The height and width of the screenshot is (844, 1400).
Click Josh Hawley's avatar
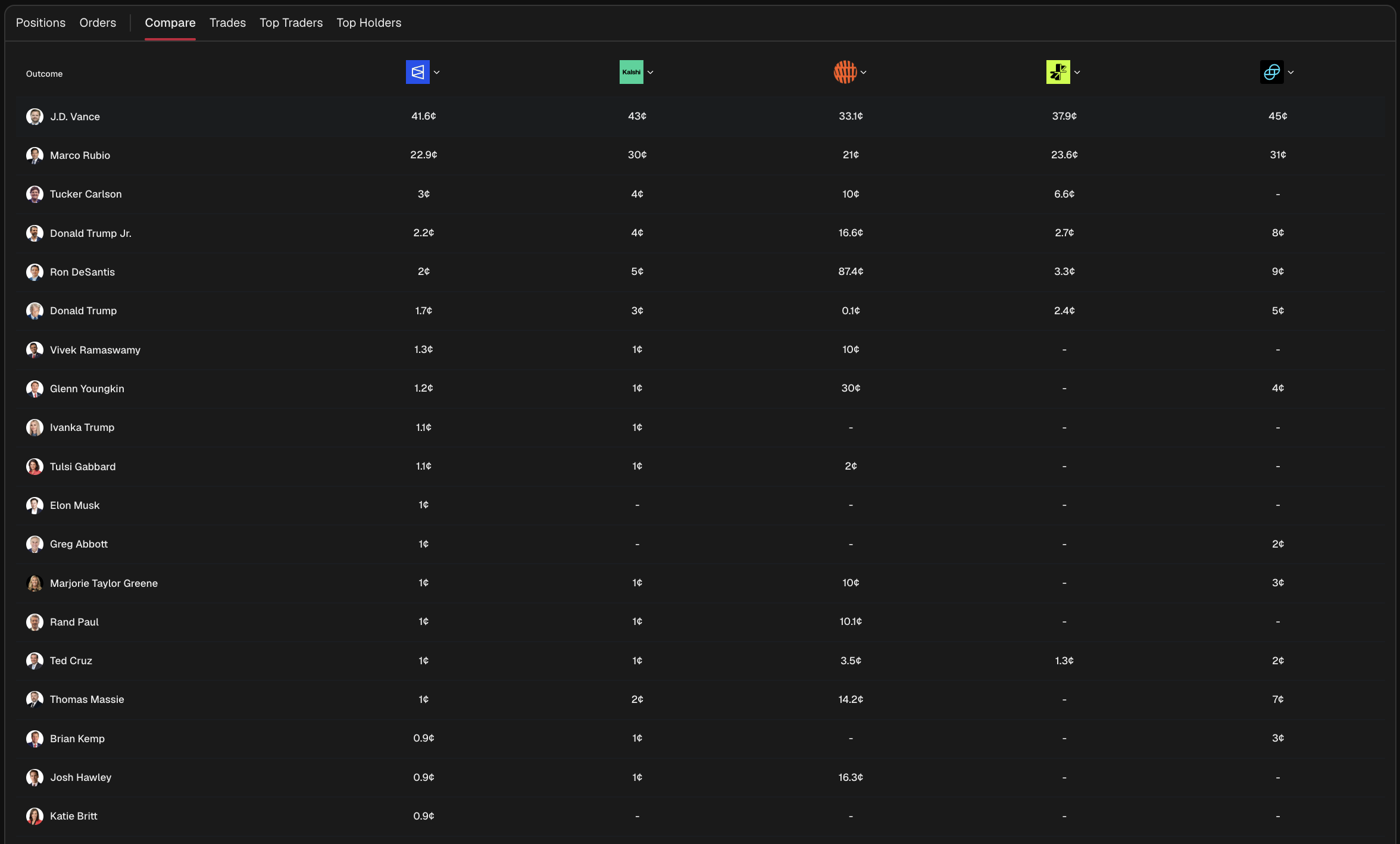point(35,777)
